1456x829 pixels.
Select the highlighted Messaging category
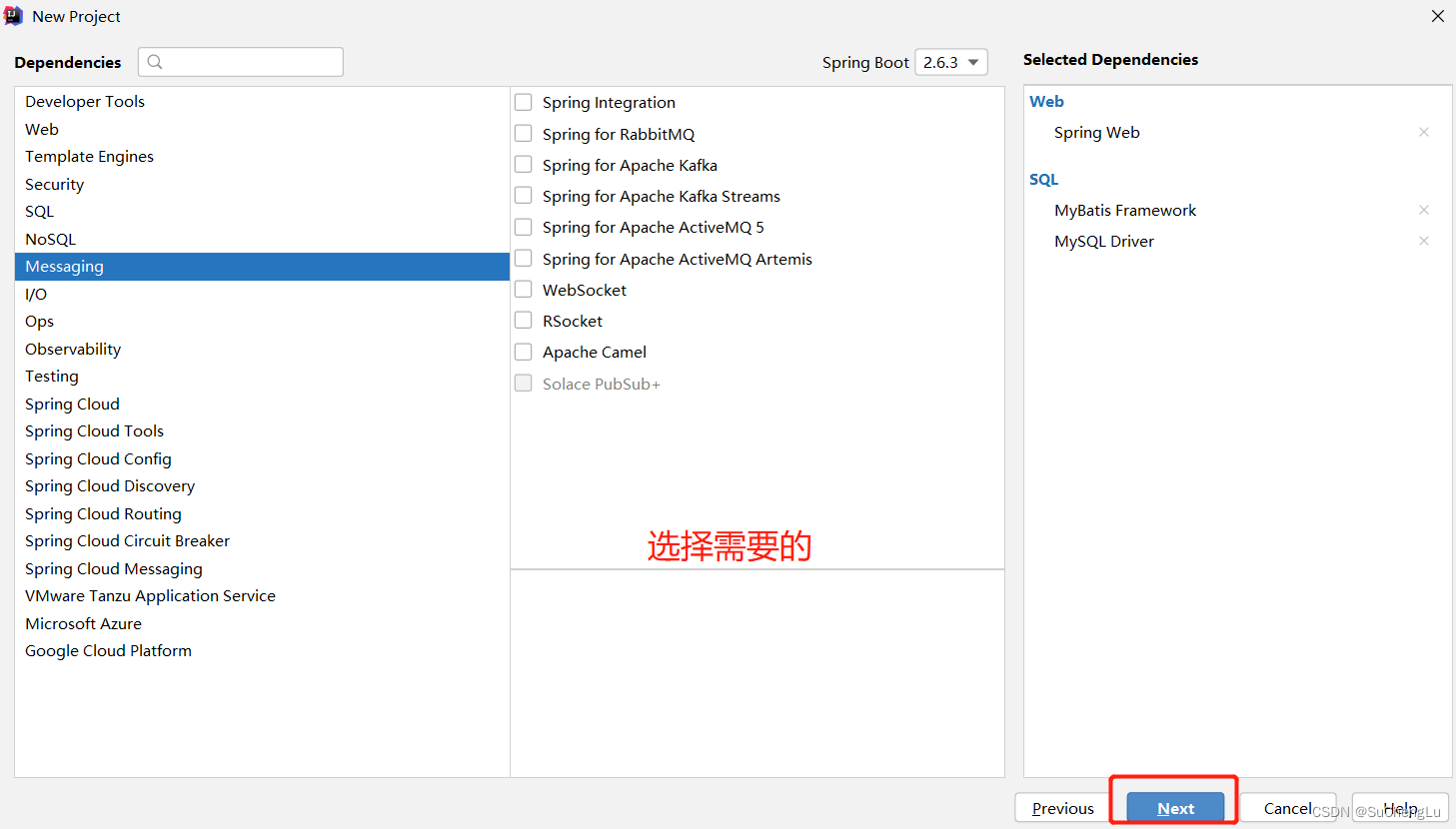click(262, 266)
